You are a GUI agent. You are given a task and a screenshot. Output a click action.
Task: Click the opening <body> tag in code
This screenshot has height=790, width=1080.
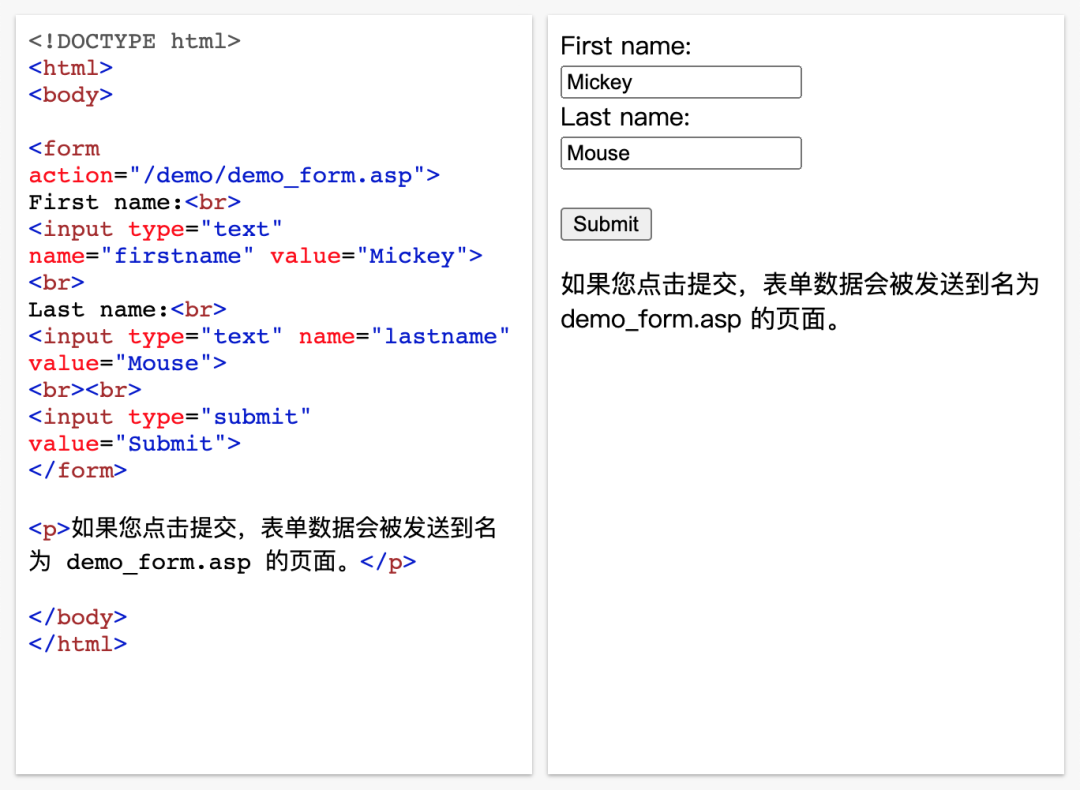[70, 95]
